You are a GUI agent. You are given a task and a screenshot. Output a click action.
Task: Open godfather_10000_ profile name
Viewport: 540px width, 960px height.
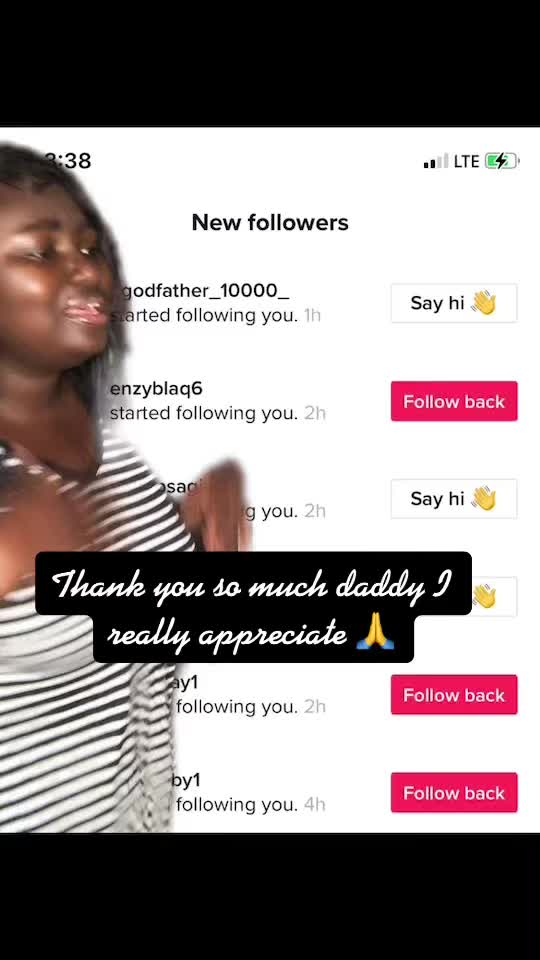click(x=205, y=291)
